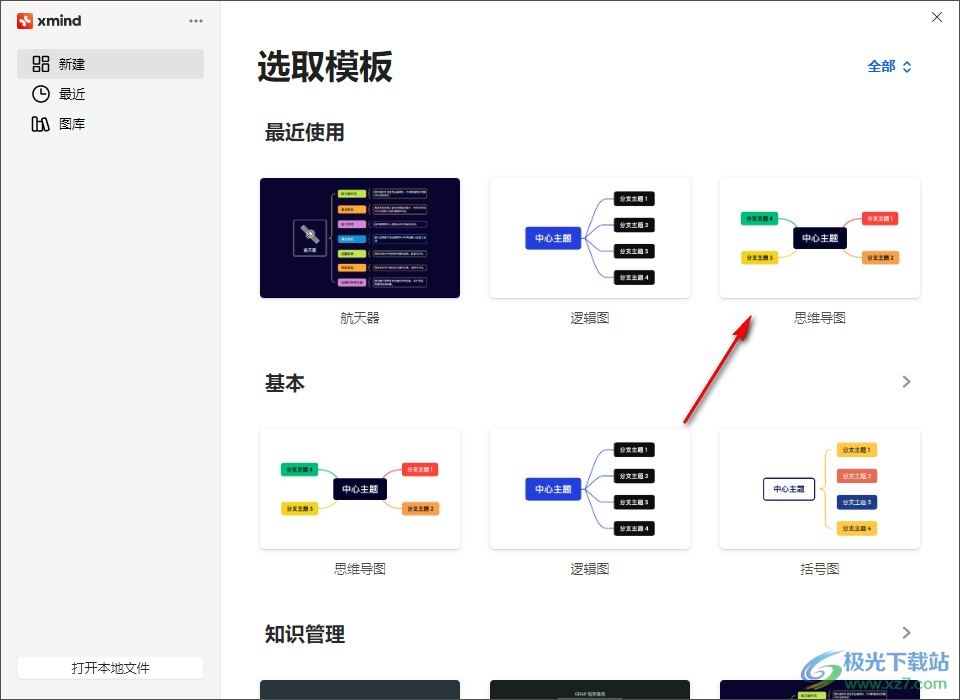
Task: Choose the 逻辑图 template under 基本
Action: (x=590, y=489)
